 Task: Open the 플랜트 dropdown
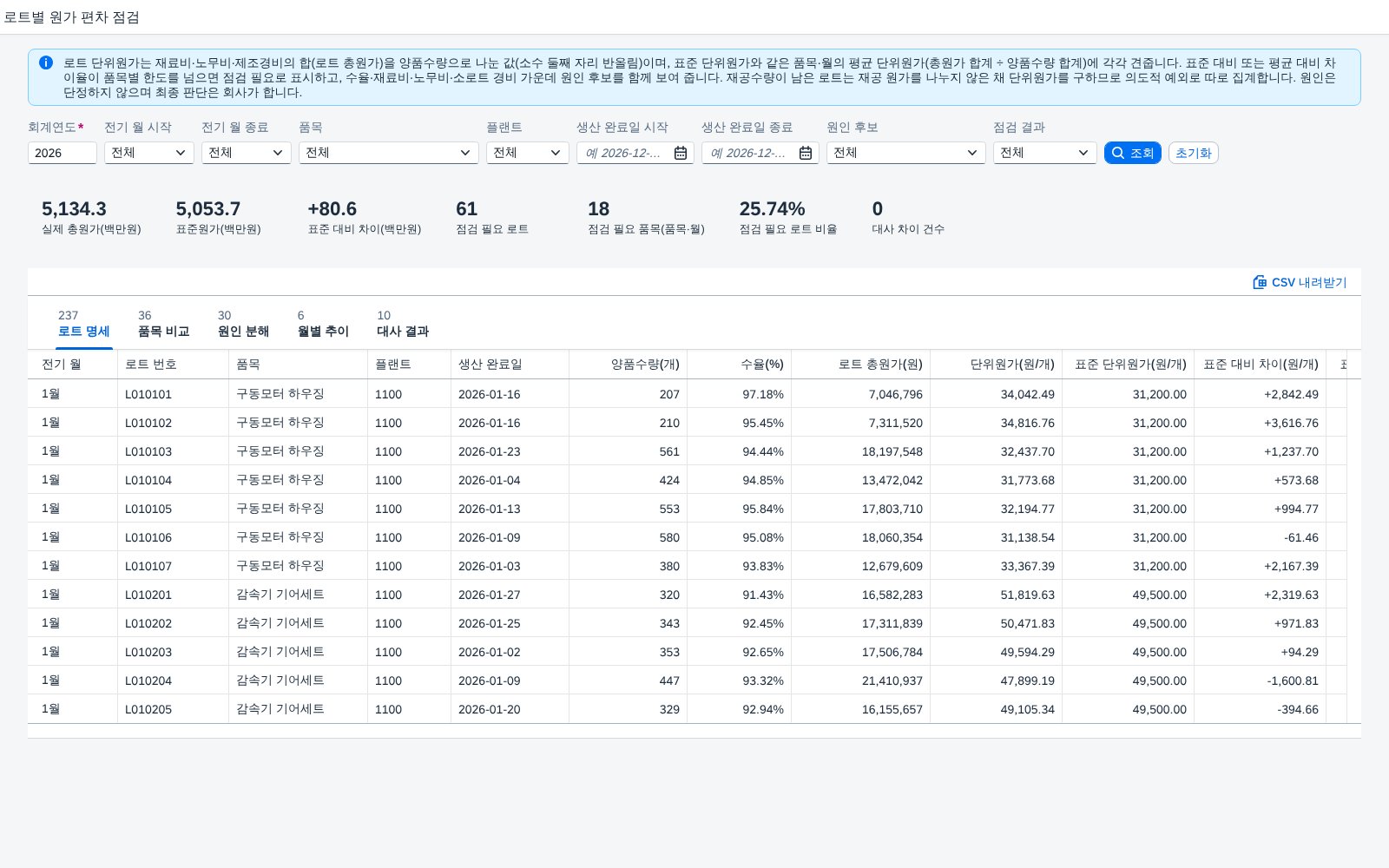tap(528, 153)
